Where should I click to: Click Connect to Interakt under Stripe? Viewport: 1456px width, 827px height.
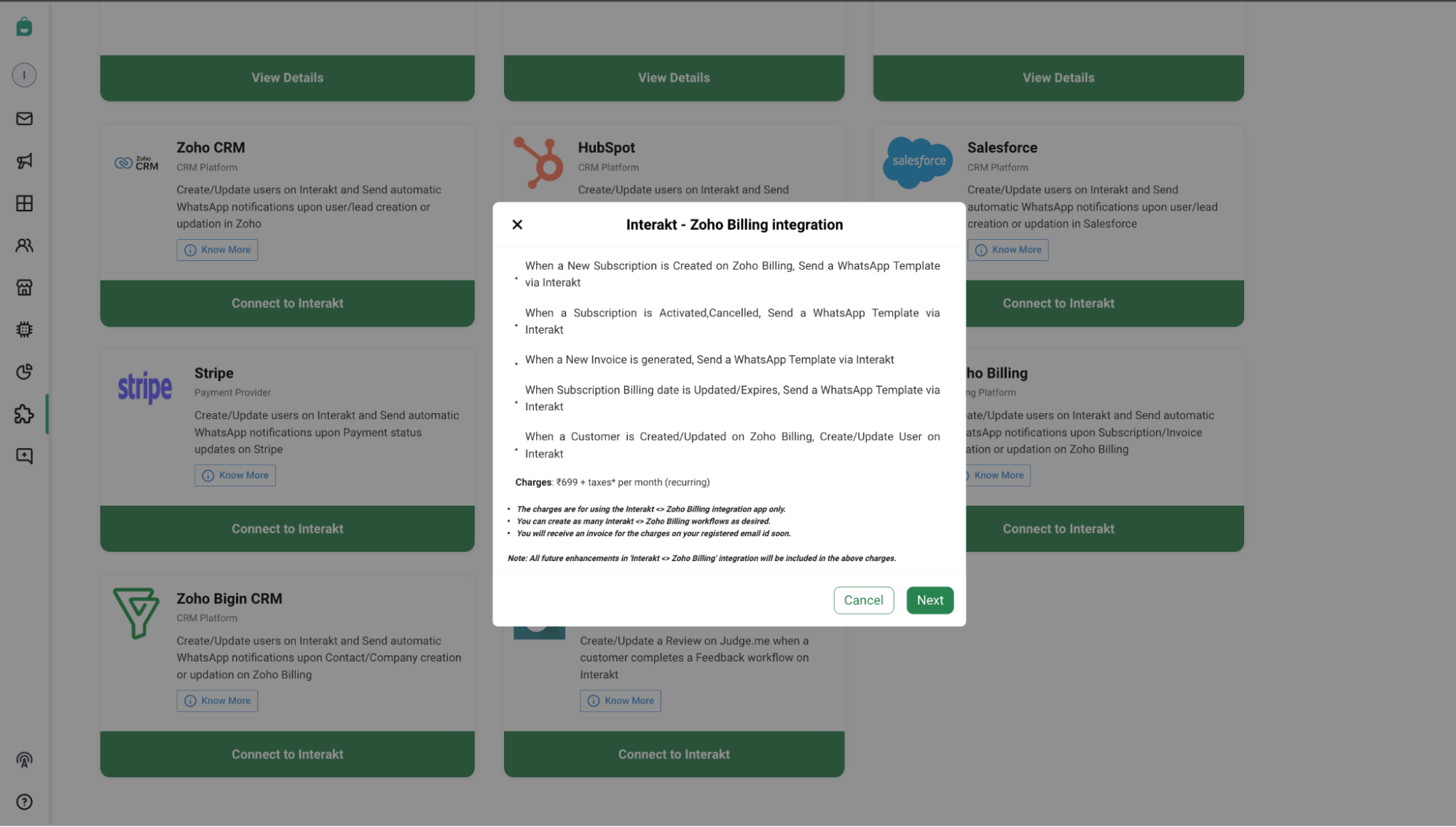point(287,528)
